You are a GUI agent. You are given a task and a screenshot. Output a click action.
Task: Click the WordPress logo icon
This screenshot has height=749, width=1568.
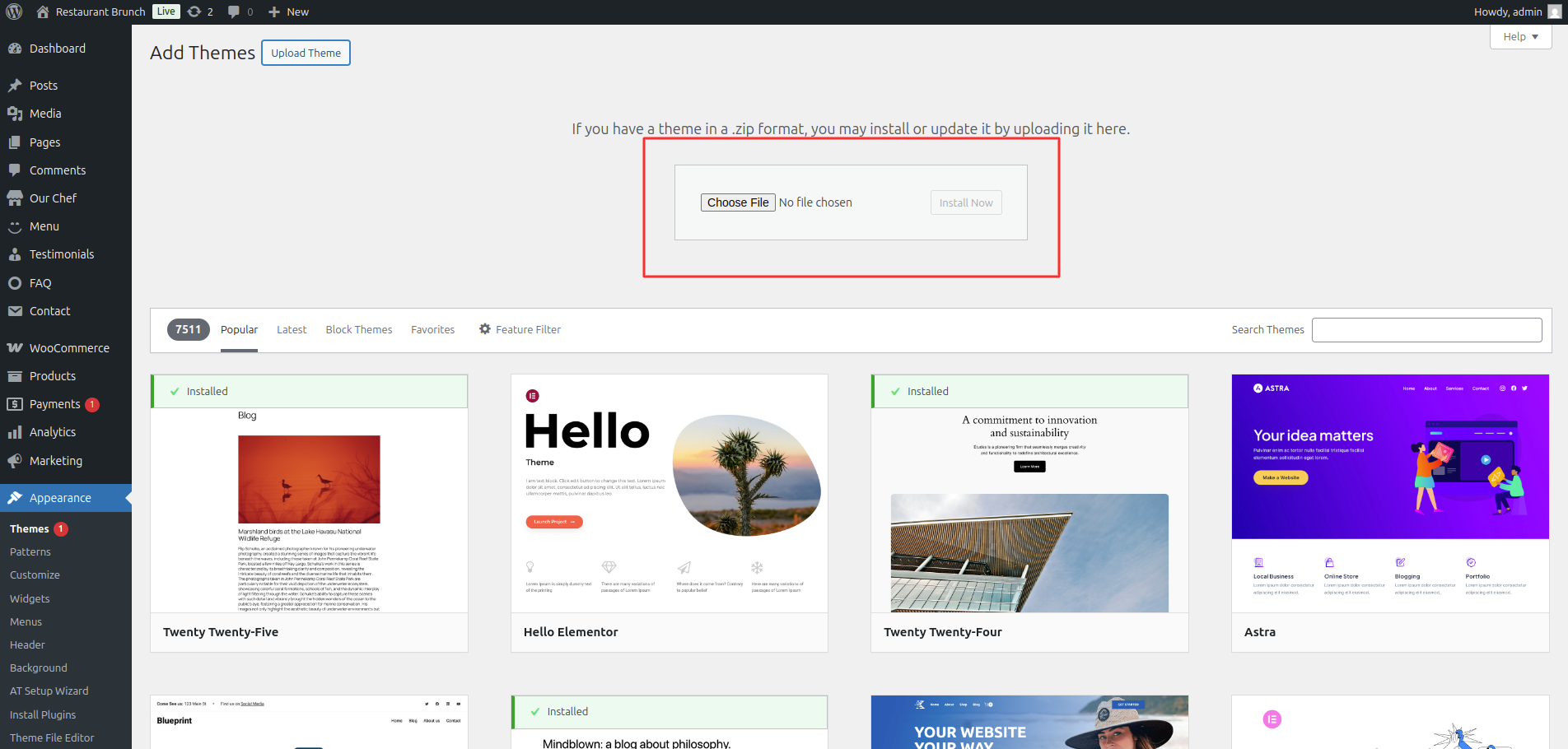(x=14, y=12)
